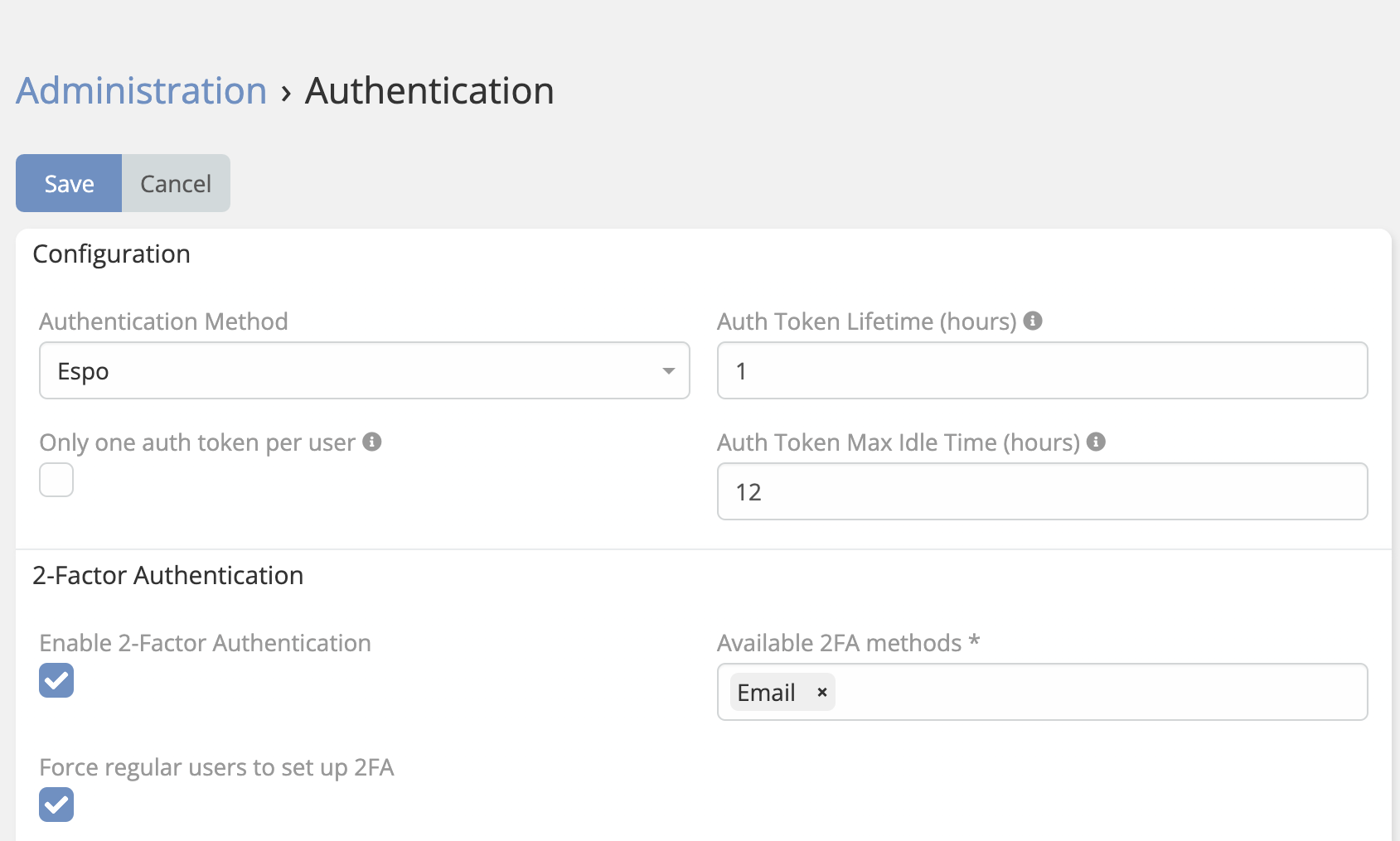The width and height of the screenshot is (1400, 841).
Task: Save the authentication settings
Action: [x=69, y=183]
